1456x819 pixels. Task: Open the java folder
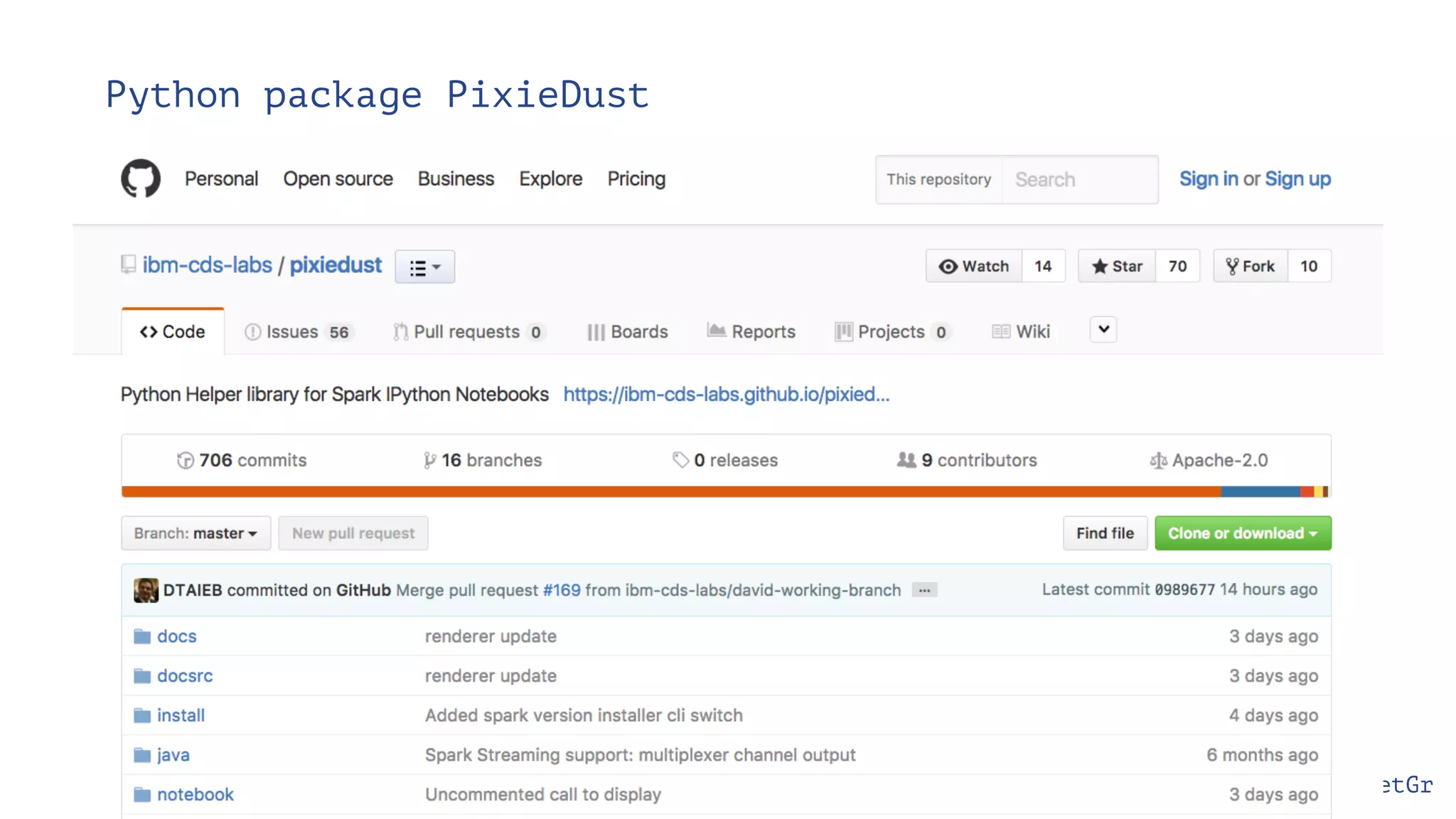pyautogui.click(x=173, y=755)
